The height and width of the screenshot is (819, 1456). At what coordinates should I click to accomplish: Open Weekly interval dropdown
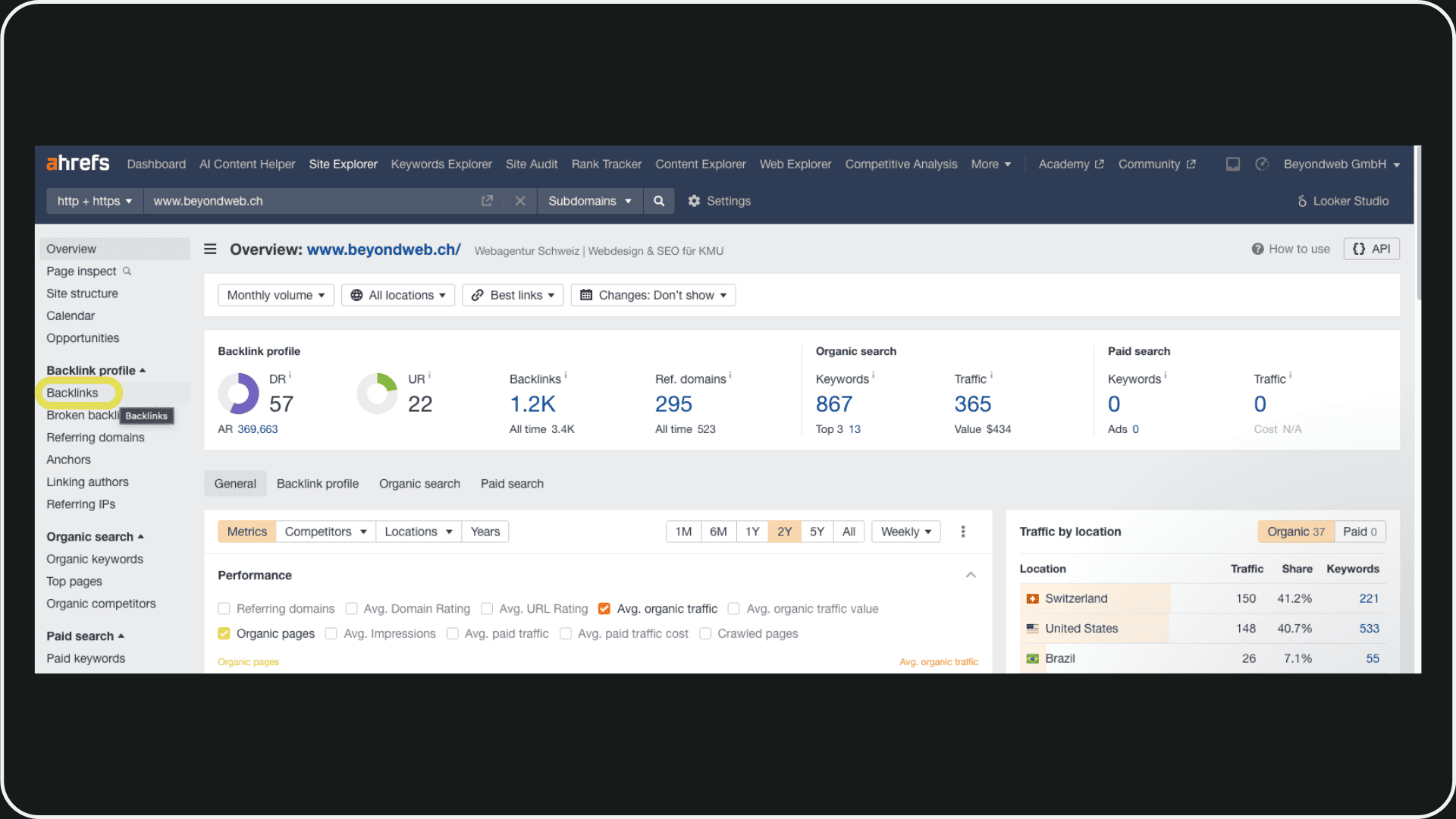tap(906, 532)
